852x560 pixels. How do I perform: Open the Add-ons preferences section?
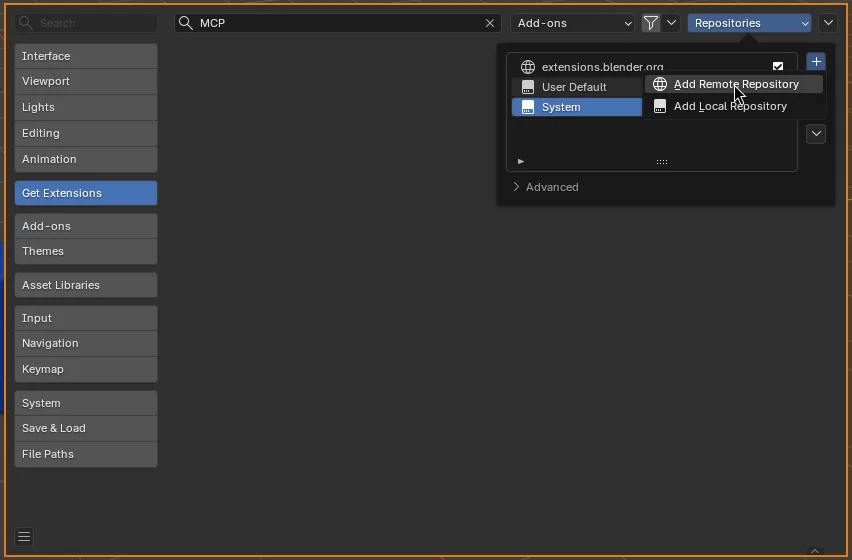[86, 226]
